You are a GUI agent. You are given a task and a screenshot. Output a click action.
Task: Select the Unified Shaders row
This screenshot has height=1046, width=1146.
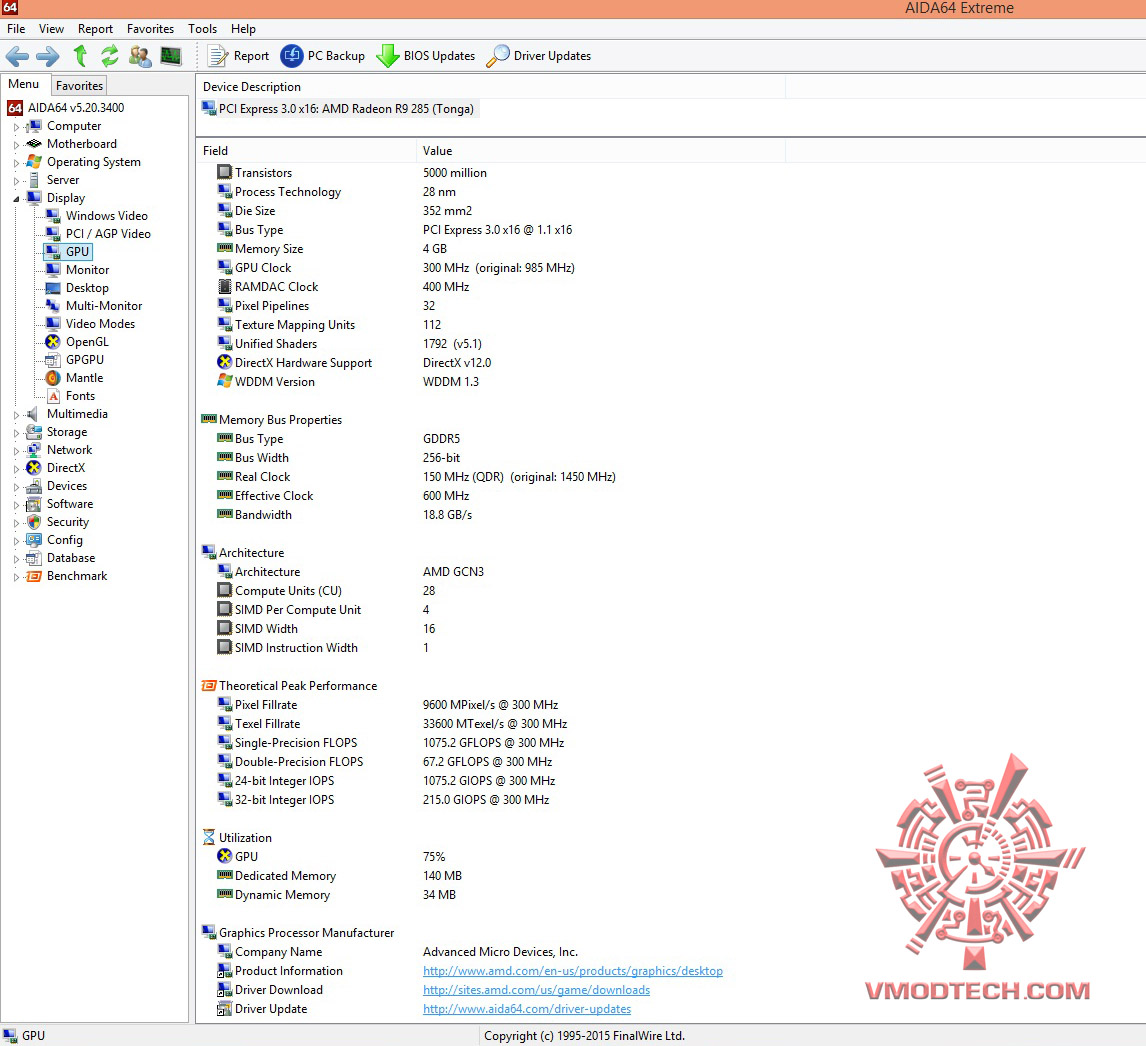(349, 344)
